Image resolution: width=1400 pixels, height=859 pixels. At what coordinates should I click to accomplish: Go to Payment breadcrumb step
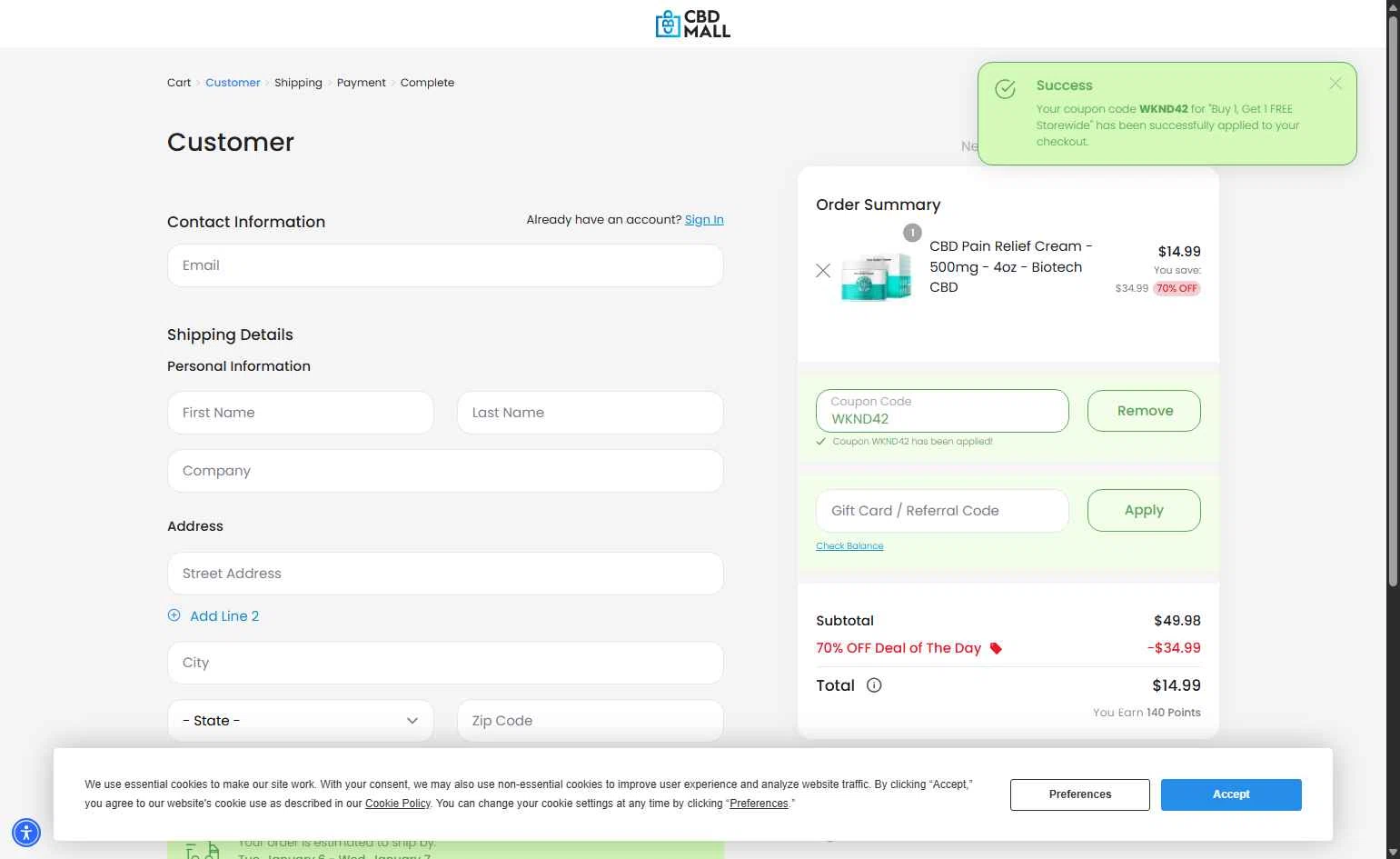362,83
